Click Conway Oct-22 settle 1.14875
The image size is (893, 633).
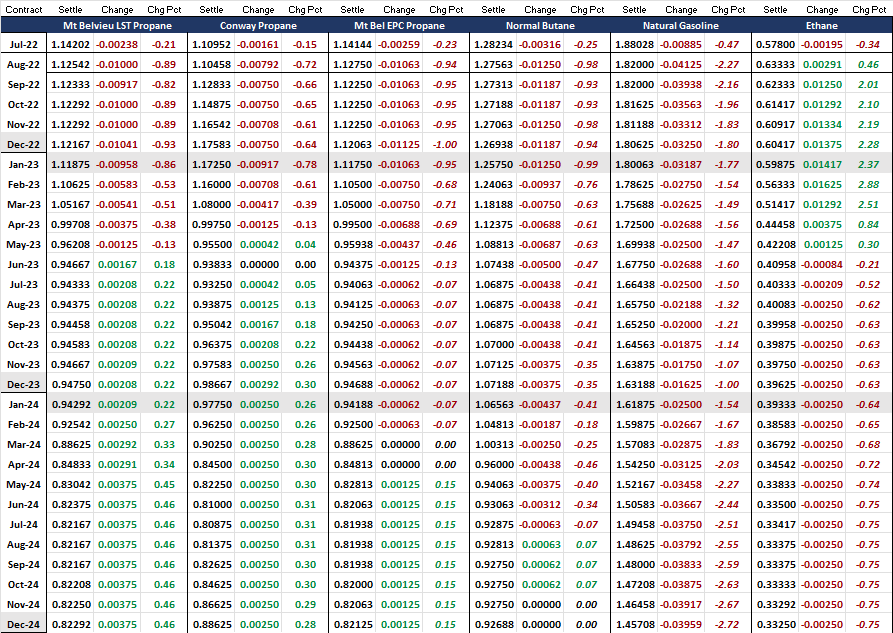[211, 105]
